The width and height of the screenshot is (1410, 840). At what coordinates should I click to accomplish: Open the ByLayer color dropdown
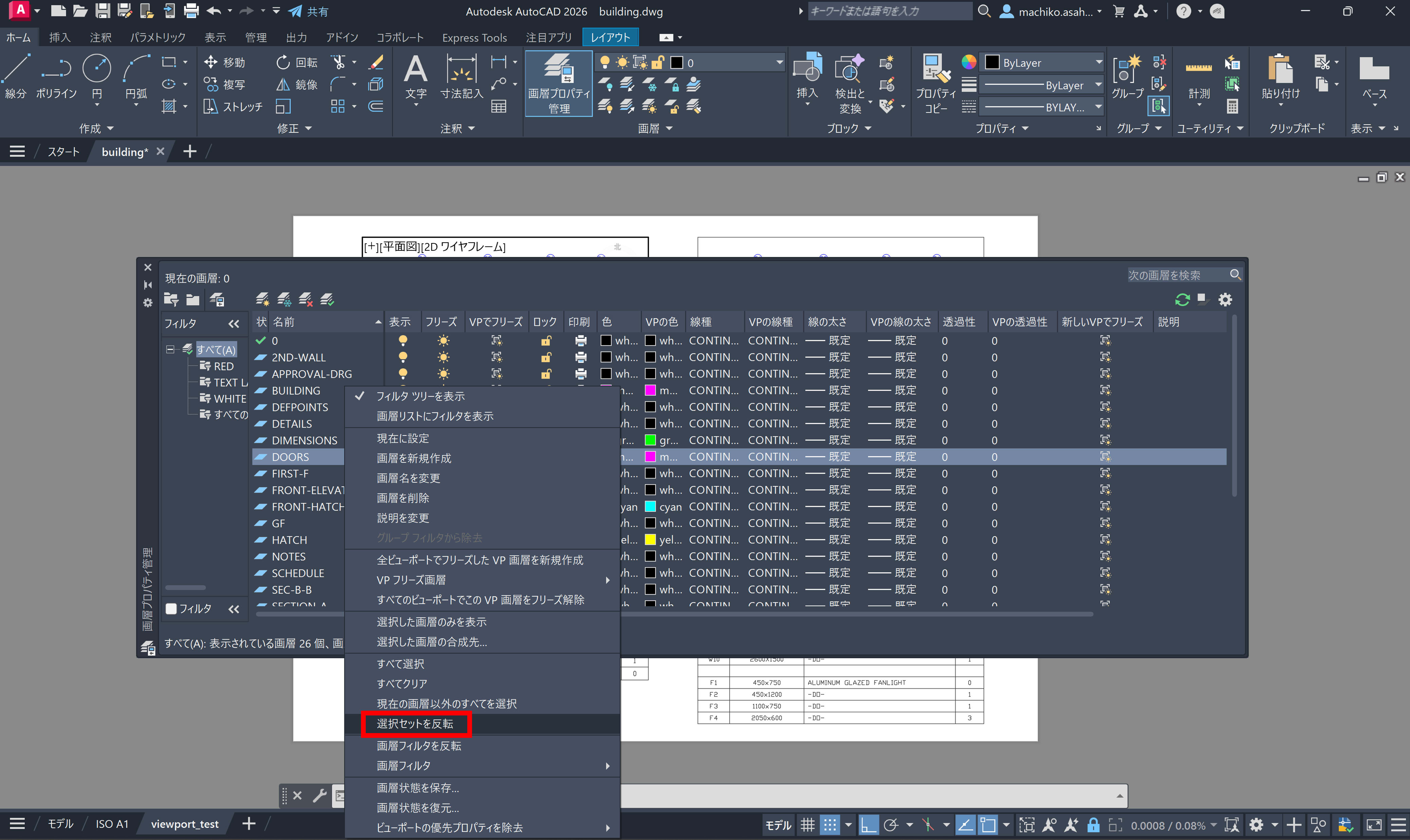1099,62
